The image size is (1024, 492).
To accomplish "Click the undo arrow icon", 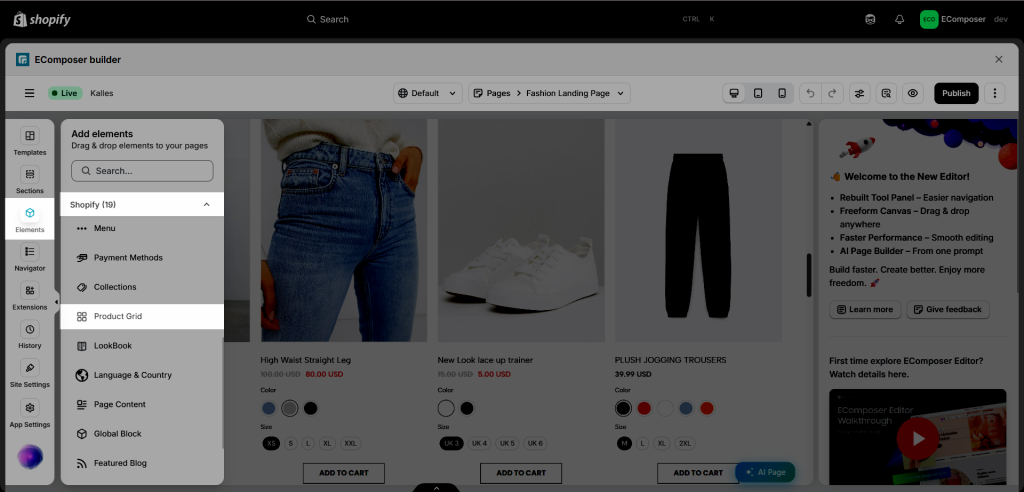I will (810, 93).
